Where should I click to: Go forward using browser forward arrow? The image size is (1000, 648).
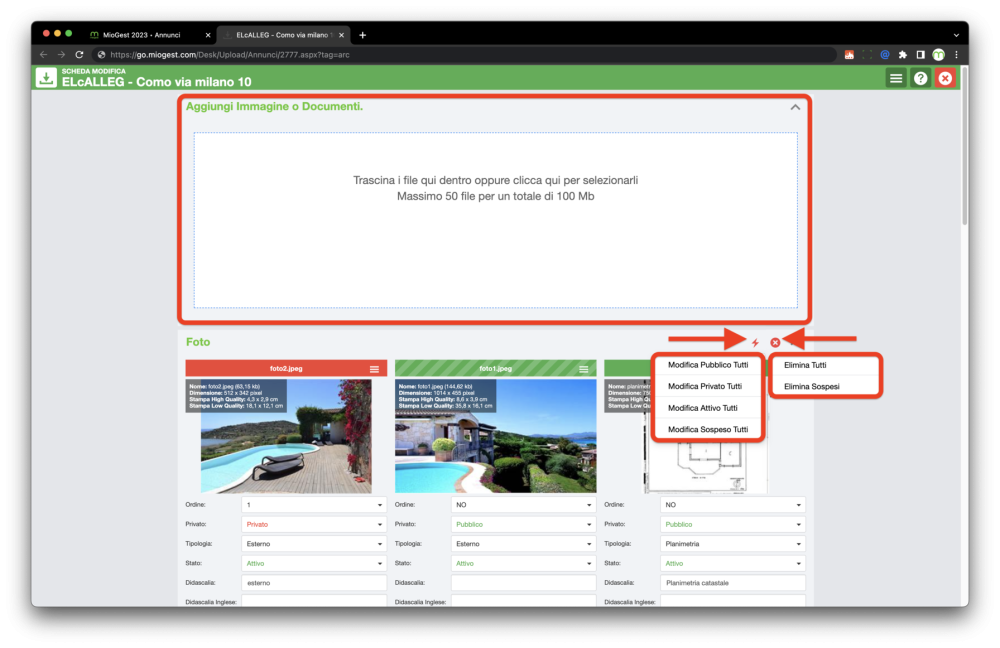(x=61, y=55)
